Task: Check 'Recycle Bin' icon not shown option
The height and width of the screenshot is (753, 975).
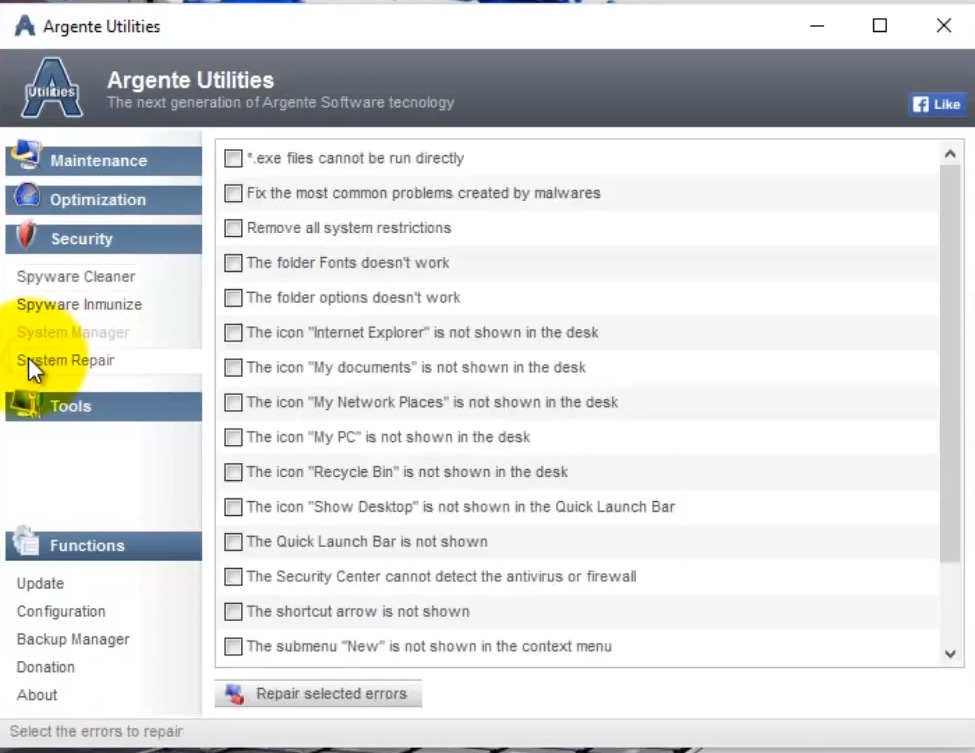Action: (x=233, y=473)
